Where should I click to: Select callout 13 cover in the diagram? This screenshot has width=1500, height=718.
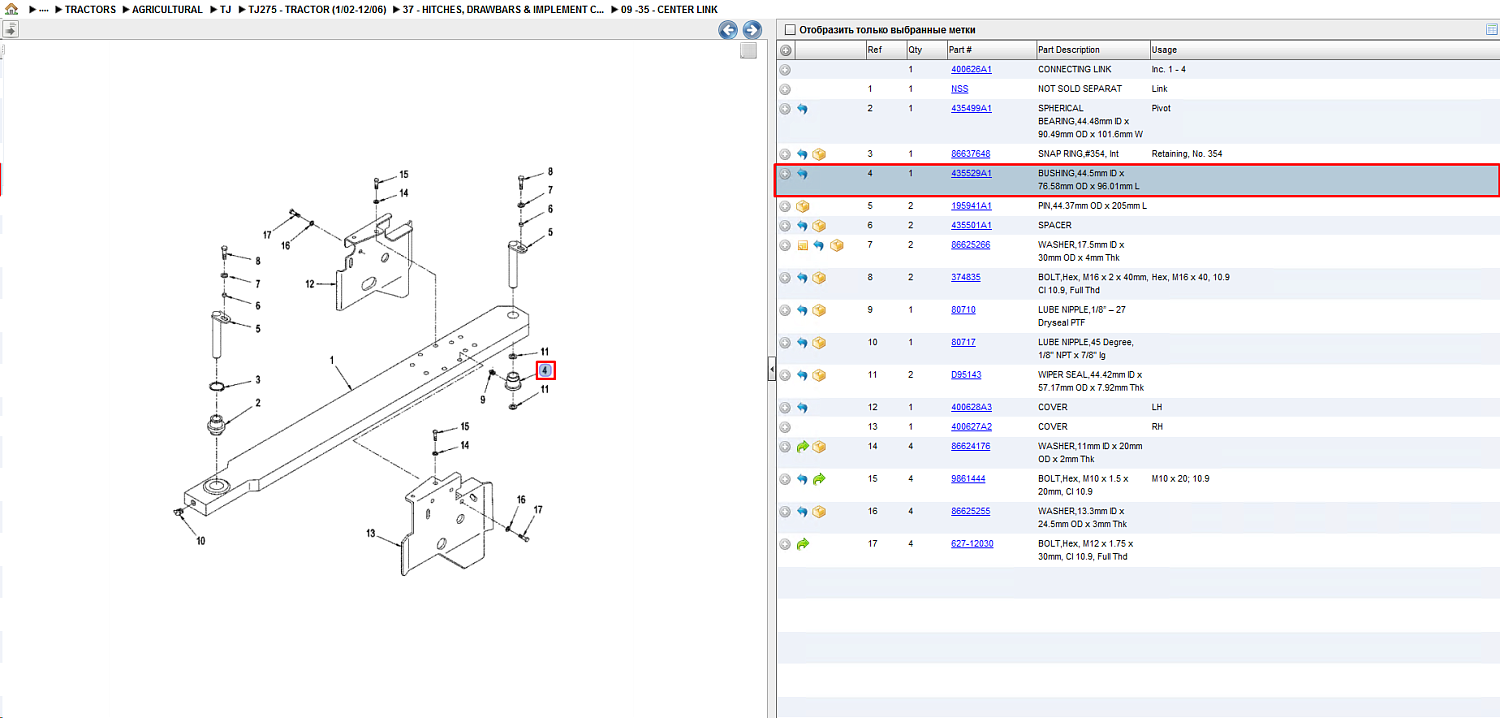(x=372, y=534)
